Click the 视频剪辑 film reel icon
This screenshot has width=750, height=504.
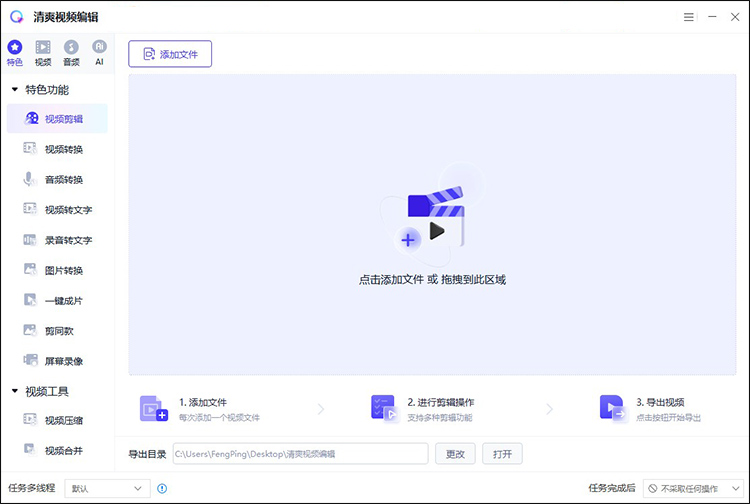32,118
